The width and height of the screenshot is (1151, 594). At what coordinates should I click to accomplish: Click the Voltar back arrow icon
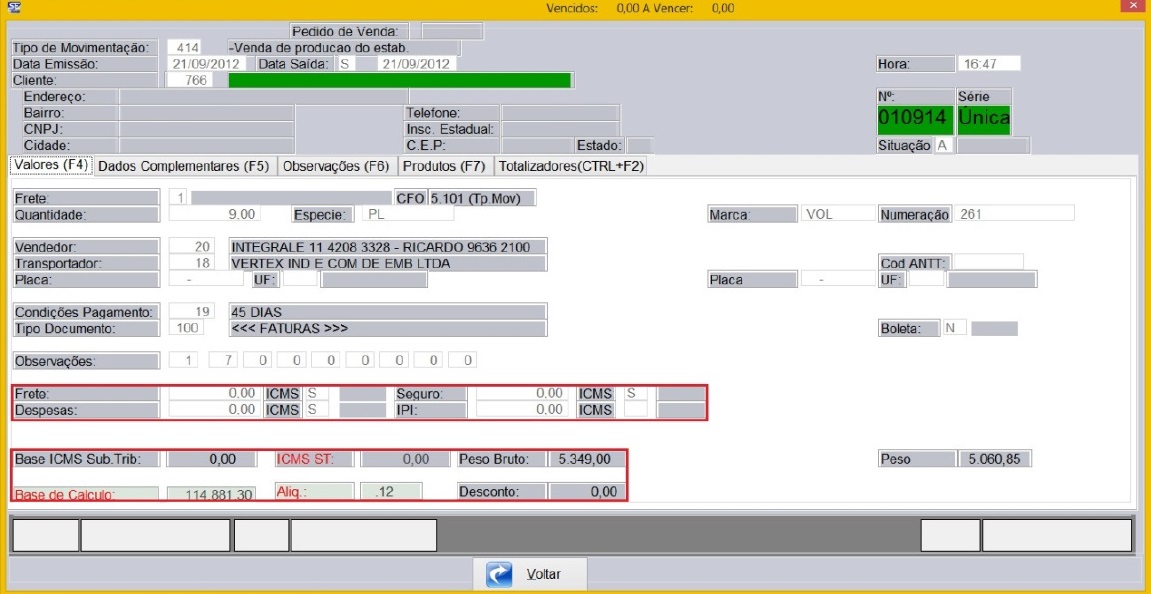(x=499, y=575)
